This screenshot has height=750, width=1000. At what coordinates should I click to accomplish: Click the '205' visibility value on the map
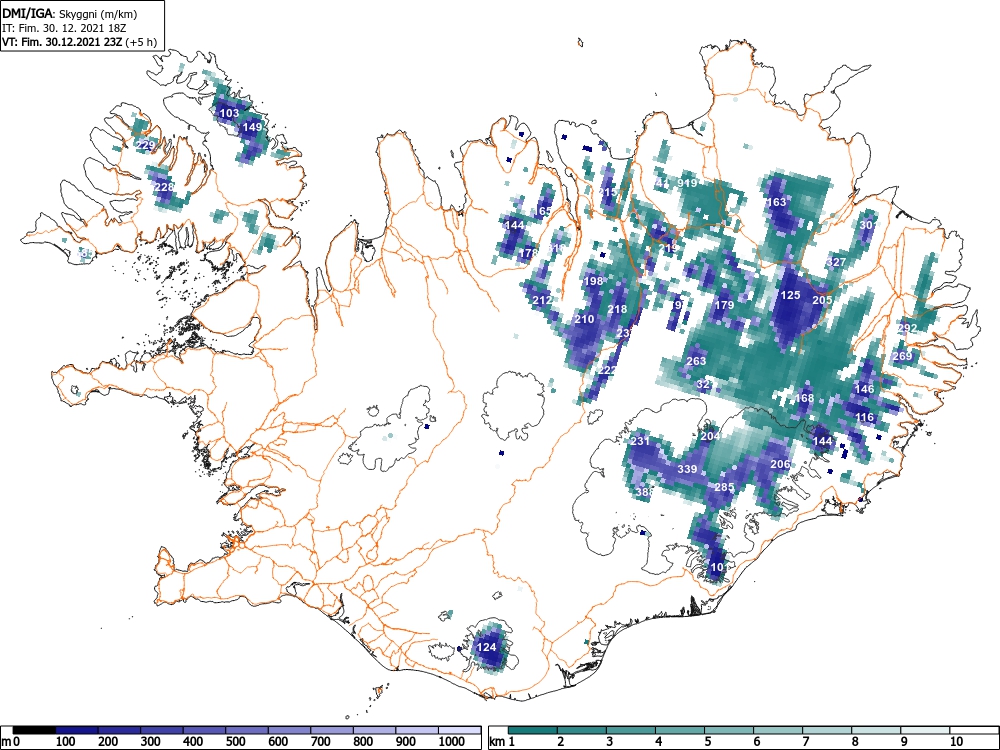[x=822, y=300]
